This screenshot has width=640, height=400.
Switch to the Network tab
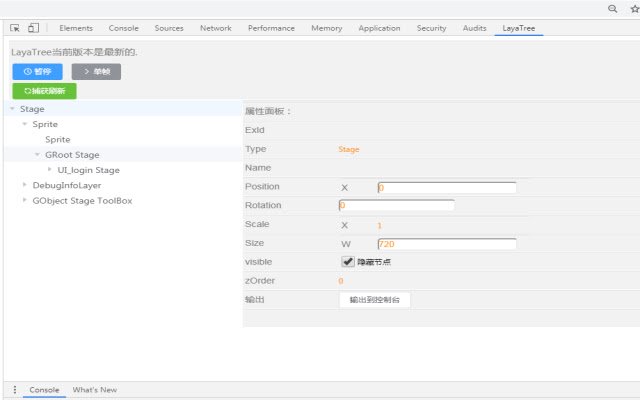coord(216,28)
